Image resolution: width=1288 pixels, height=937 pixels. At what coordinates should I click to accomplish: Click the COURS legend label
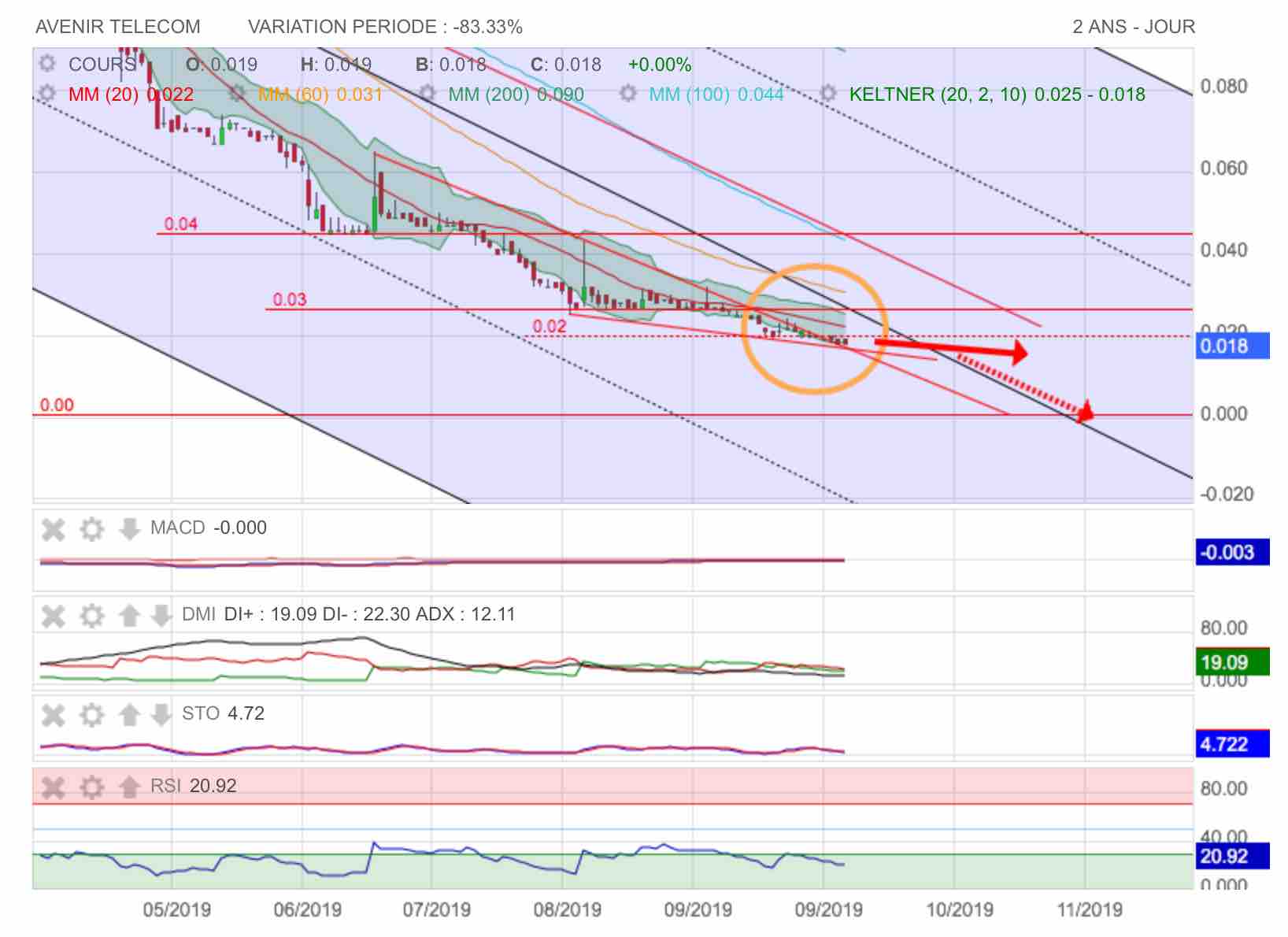102,65
